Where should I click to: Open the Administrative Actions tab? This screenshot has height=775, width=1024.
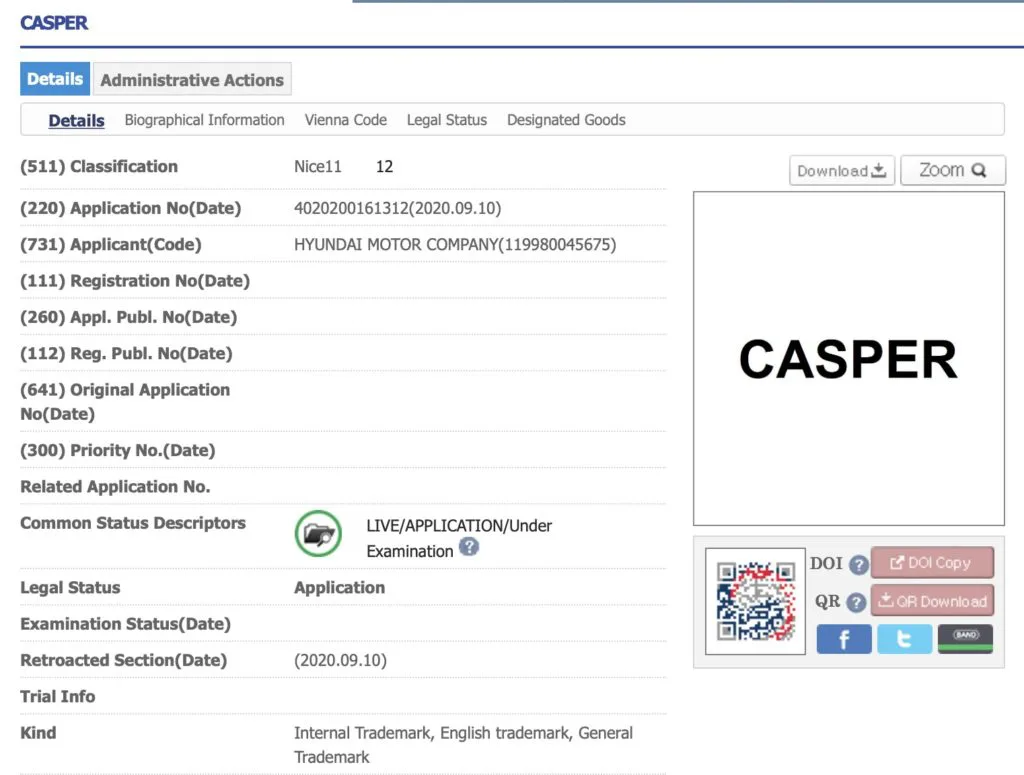click(192, 80)
